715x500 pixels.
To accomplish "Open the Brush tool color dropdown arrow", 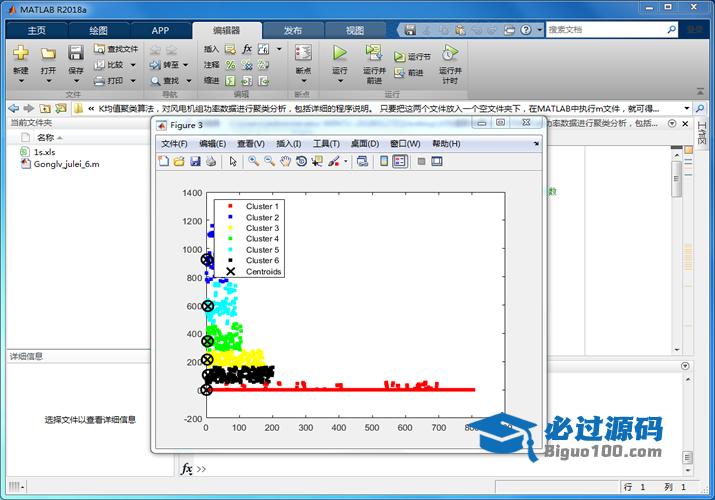I will pyautogui.click(x=345, y=161).
